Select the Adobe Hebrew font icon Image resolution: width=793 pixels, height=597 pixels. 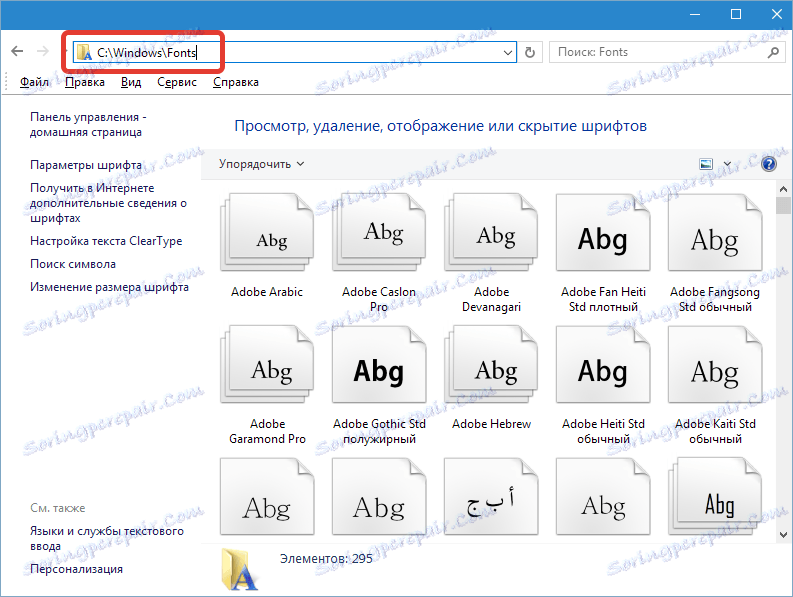491,364
